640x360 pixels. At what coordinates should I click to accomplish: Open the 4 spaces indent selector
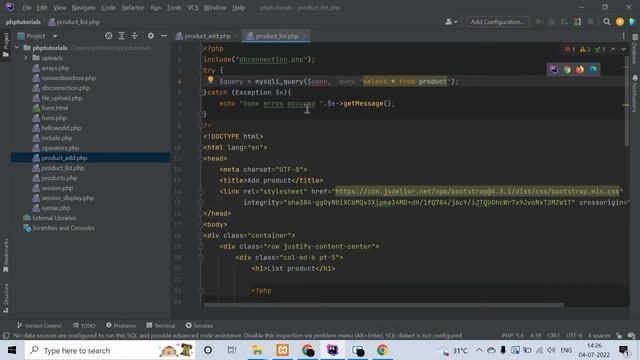[x=599, y=336]
